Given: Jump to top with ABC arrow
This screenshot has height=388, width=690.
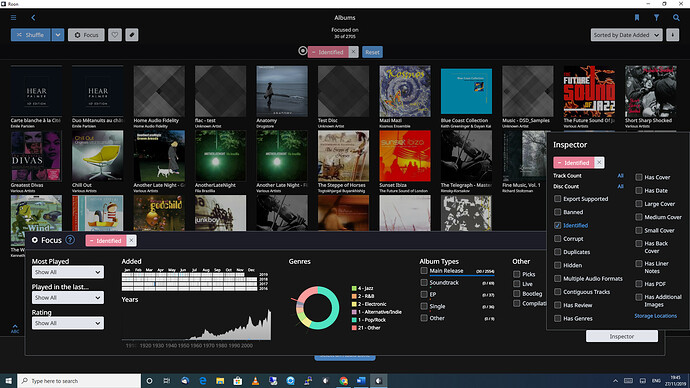Looking at the screenshot, I should click(15, 329).
